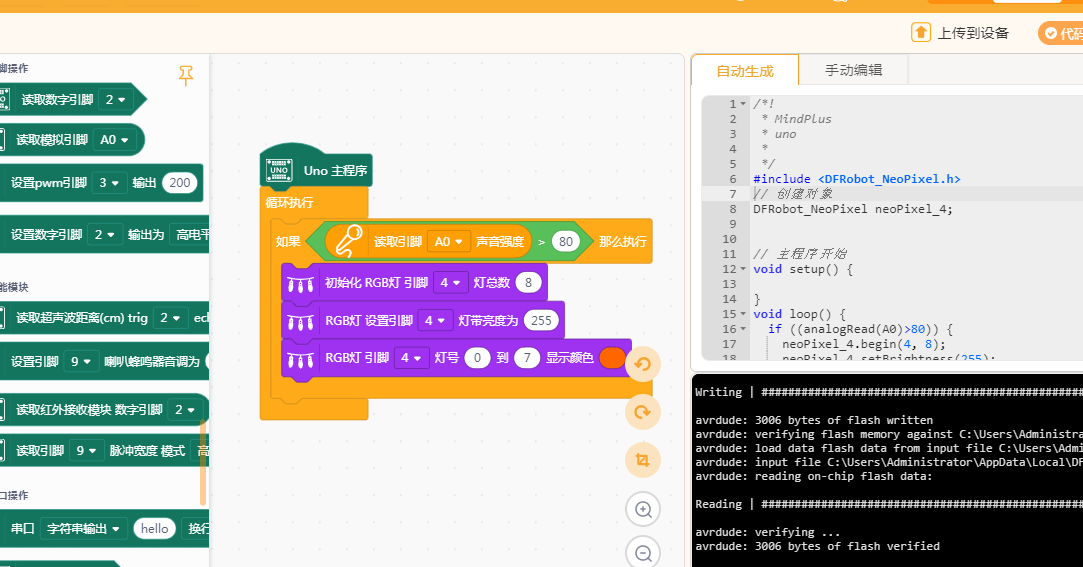Click the undo button on the canvas
The width and height of the screenshot is (1083, 567).
[x=642, y=364]
